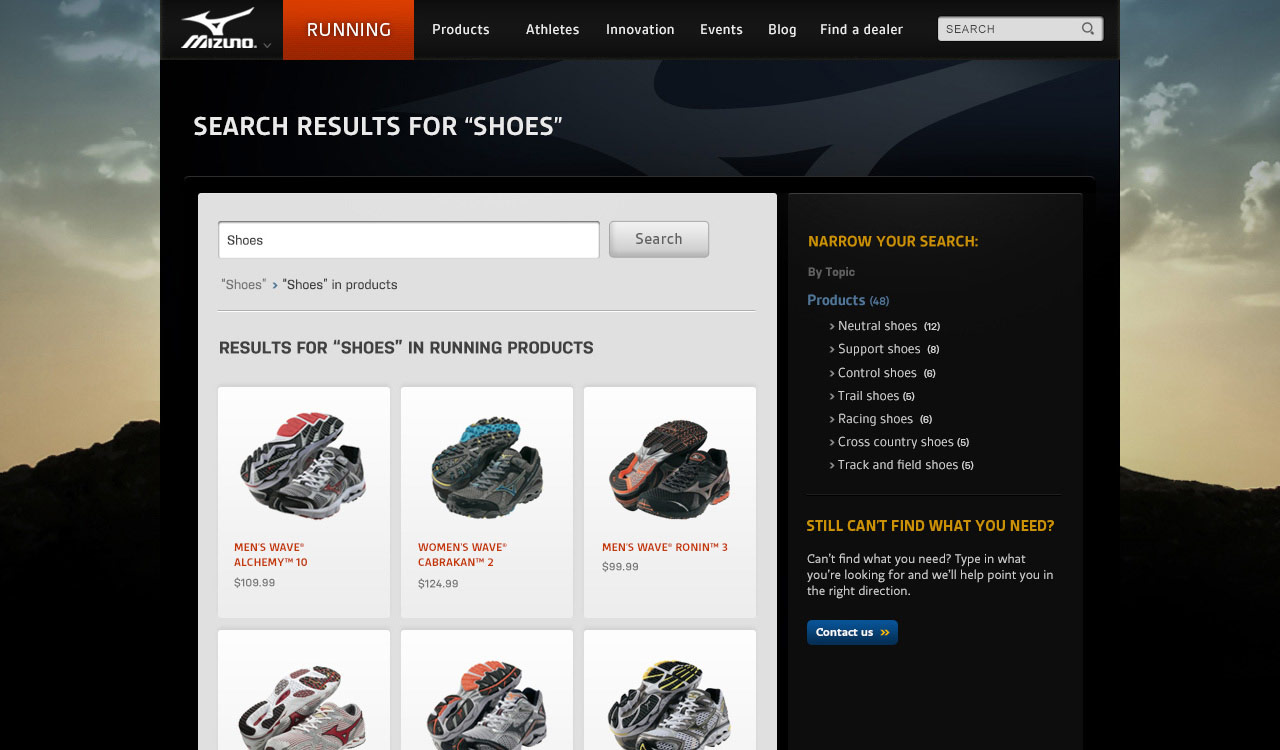The image size is (1280, 750).
Task: Open Men's Wave Alchemy 10 shoe image
Action: (303, 465)
